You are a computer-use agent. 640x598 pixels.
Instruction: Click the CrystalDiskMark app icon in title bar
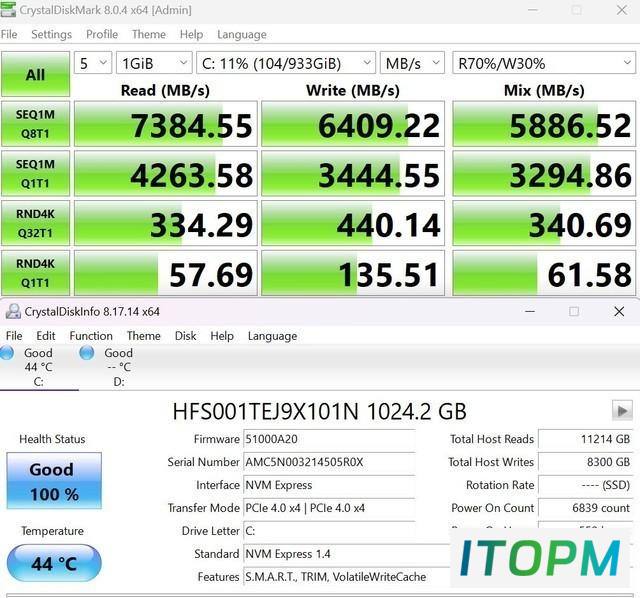[x=7, y=9]
